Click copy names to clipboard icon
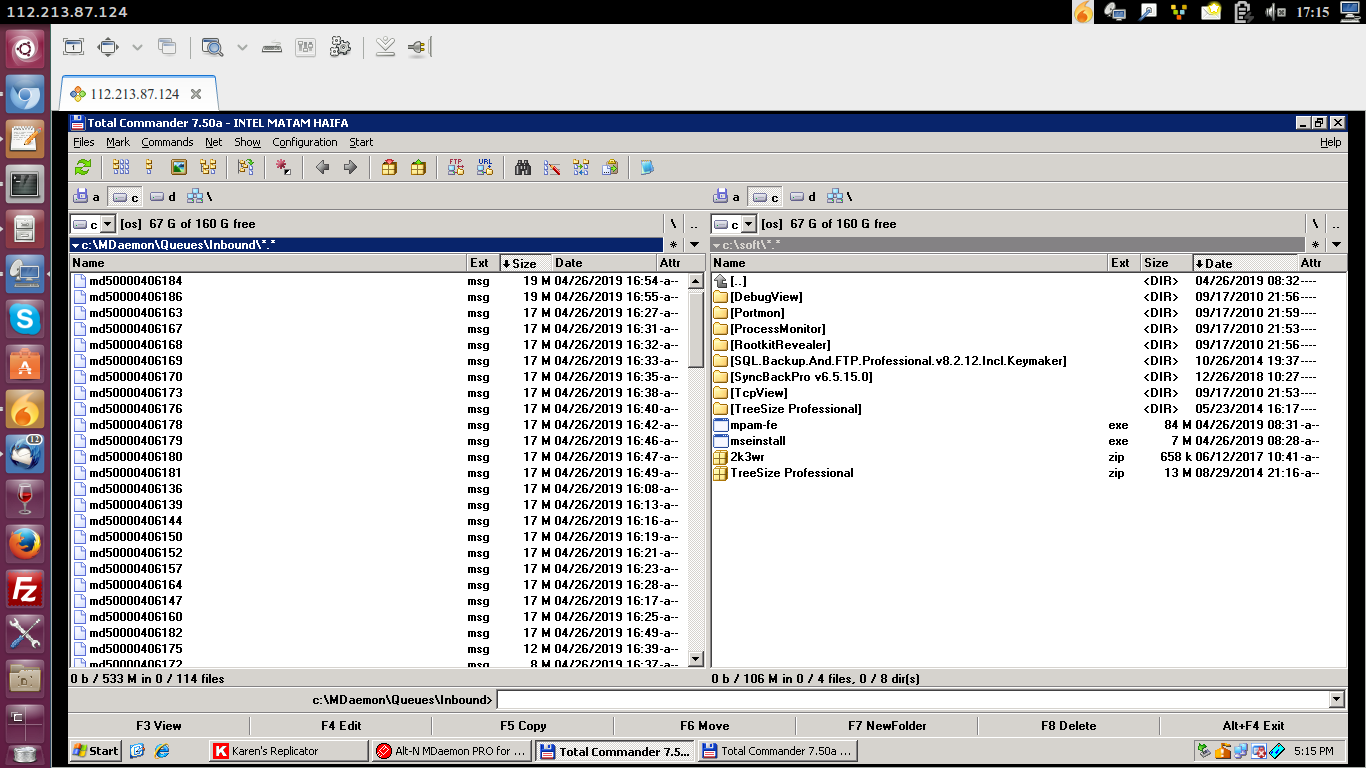 [x=610, y=167]
